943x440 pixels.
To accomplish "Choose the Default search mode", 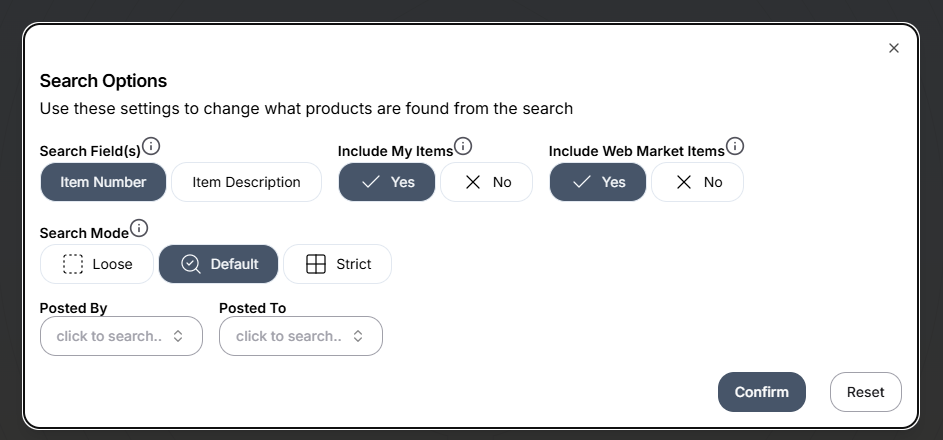I will pyautogui.click(x=218, y=264).
